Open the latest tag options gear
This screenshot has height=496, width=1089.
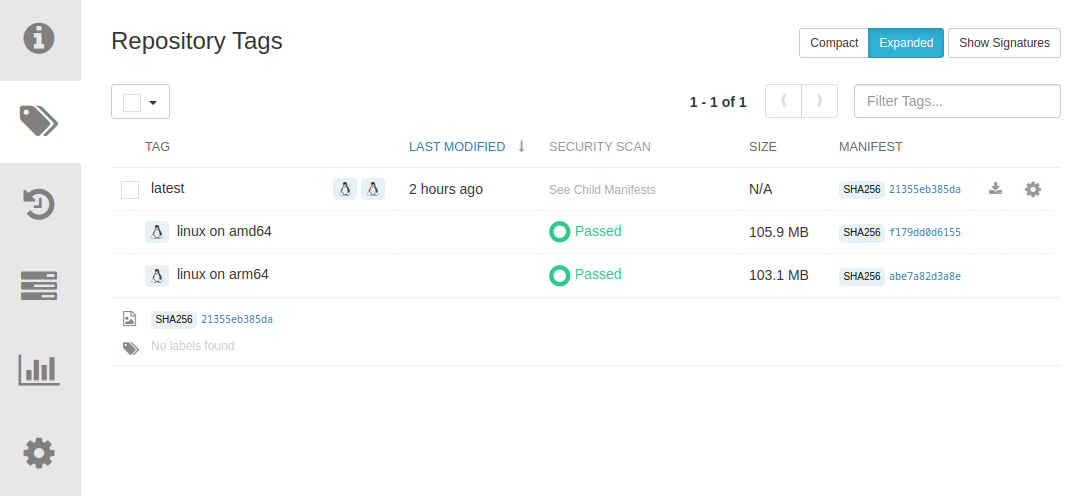(1033, 189)
